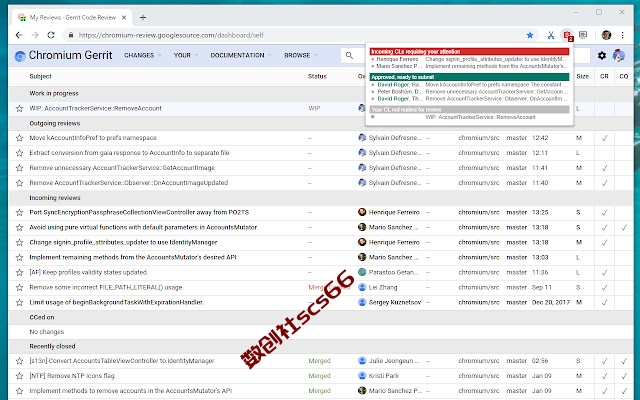Select the My Reviews browser tab
The height and width of the screenshot is (400, 640).
pyautogui.click(x=72, y=18)
